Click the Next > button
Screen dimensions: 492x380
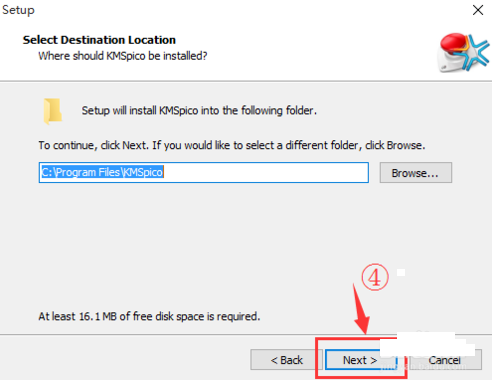pos(361,360)
